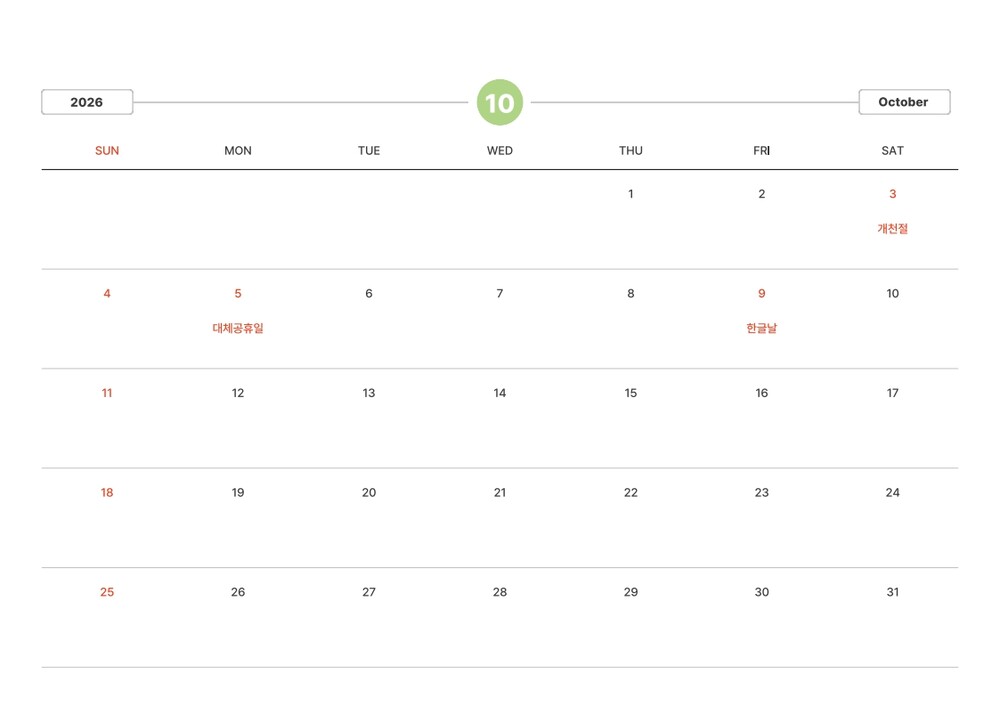This screenshot has height=707, width=1000.
Task: Select date 31 on Saturday
Action: [x=892, y=592]
